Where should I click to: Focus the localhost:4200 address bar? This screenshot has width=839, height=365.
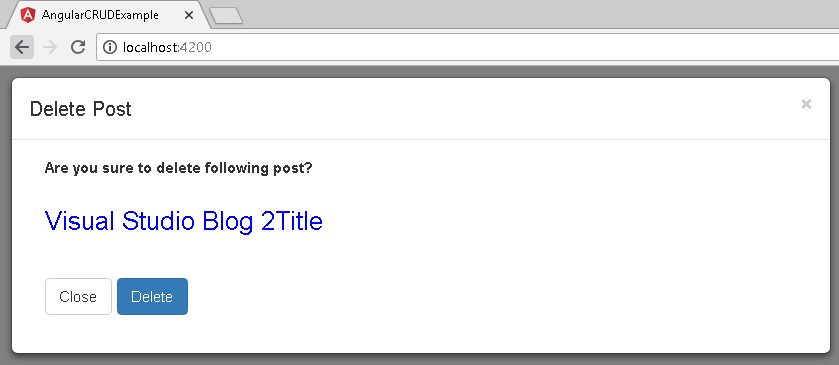point(467,47)
